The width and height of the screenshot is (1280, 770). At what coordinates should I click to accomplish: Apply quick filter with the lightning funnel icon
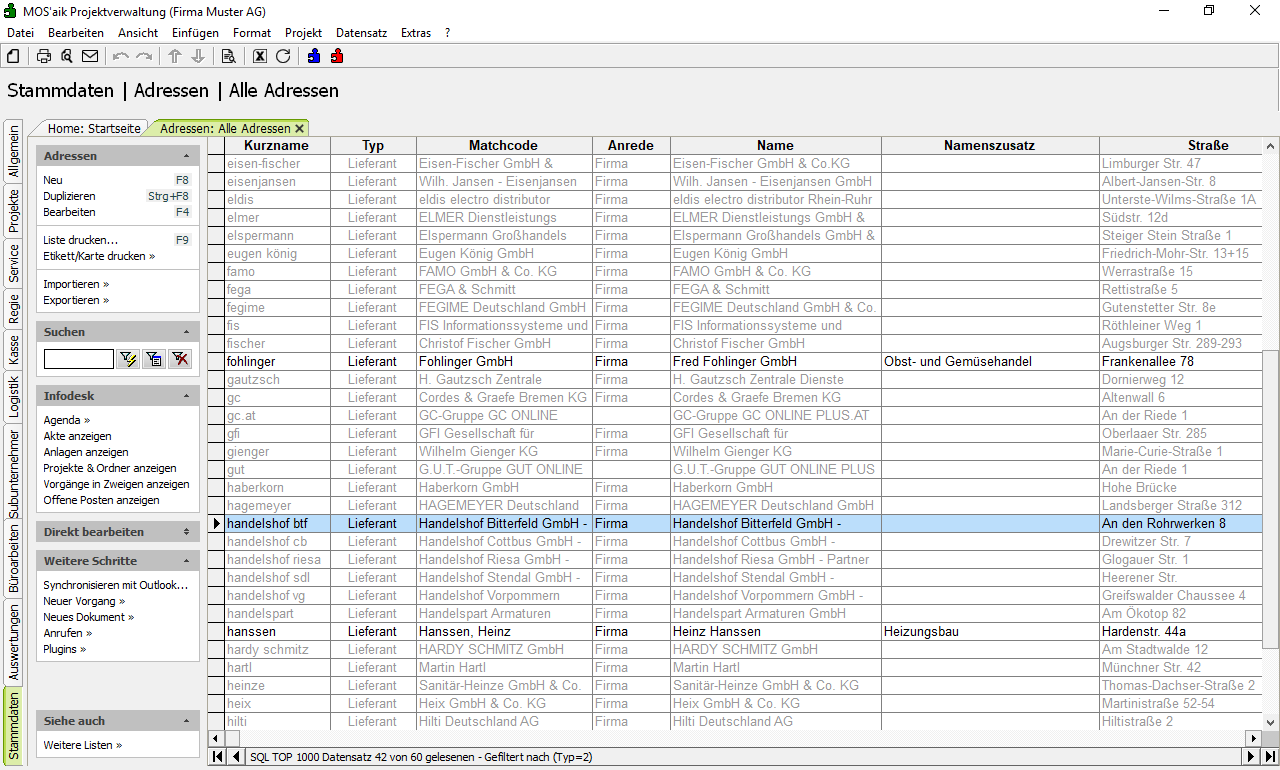click(128, 359)
